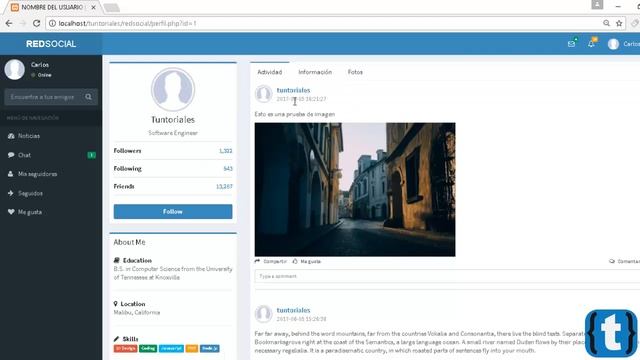This screenshot has height=360, width=640.
Task: Close the NOMBRE DEL USUARIO browser tab
Action: 93,7
